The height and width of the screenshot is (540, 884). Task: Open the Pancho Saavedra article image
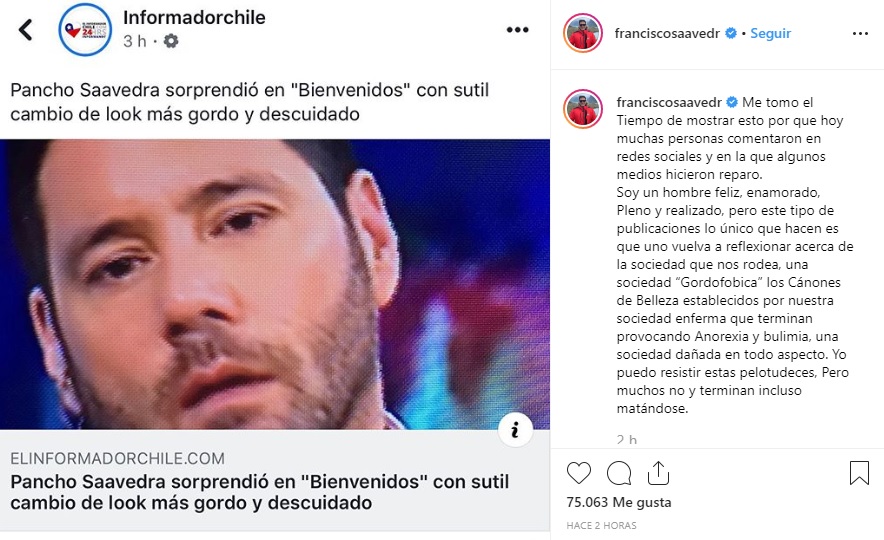pyautogui.click(x=275, y=285)
